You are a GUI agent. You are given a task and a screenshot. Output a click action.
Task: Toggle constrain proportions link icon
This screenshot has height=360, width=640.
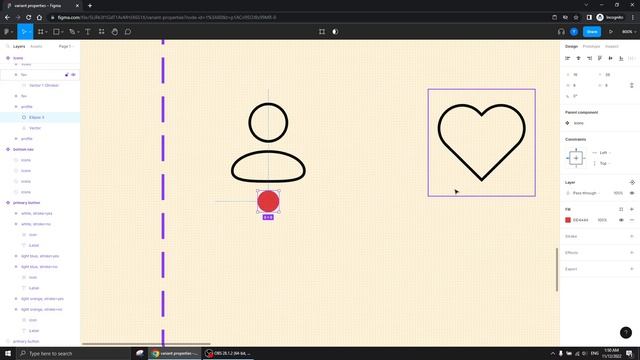(x=632, y=85)
